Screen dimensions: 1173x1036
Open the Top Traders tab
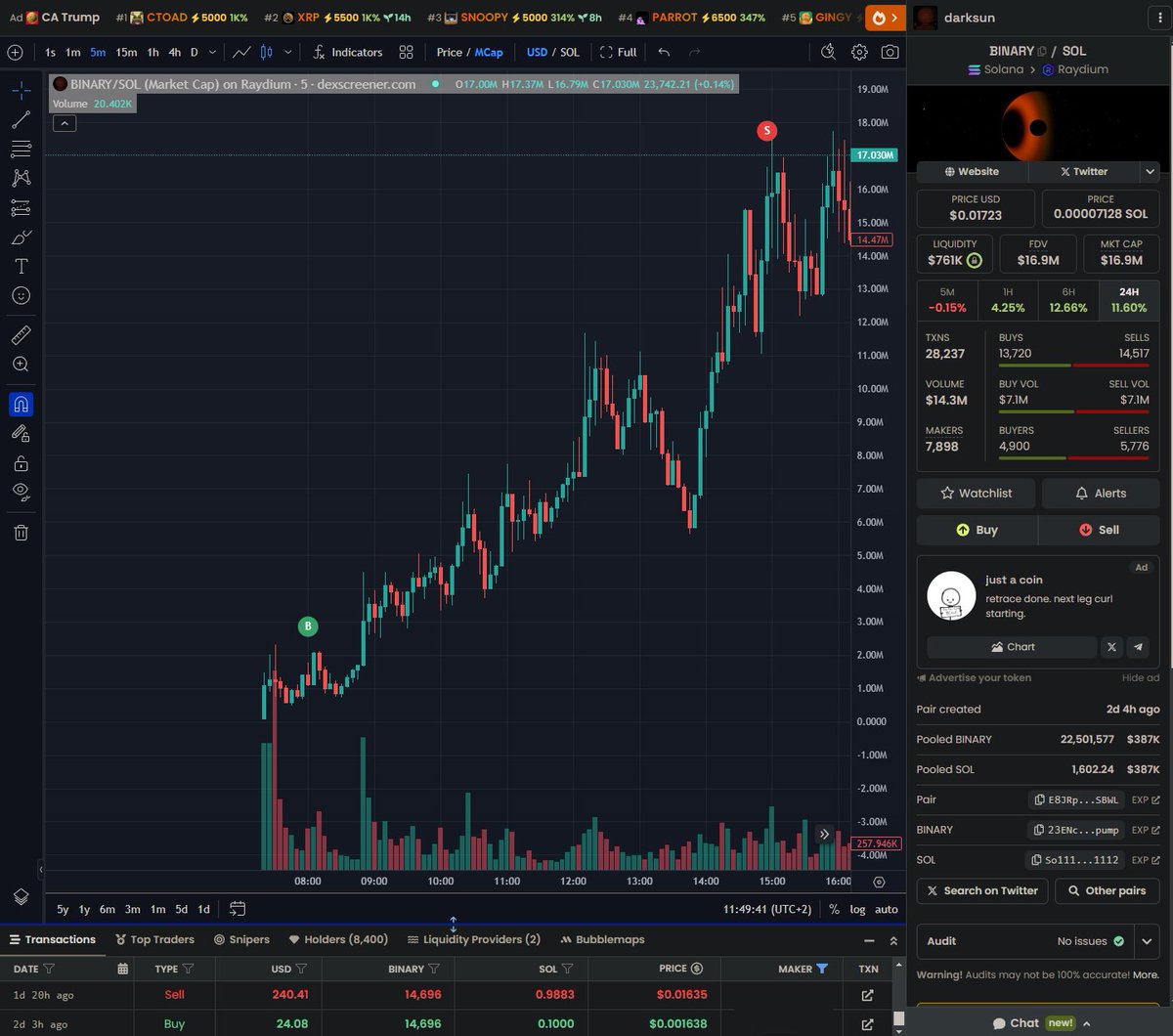154,939
